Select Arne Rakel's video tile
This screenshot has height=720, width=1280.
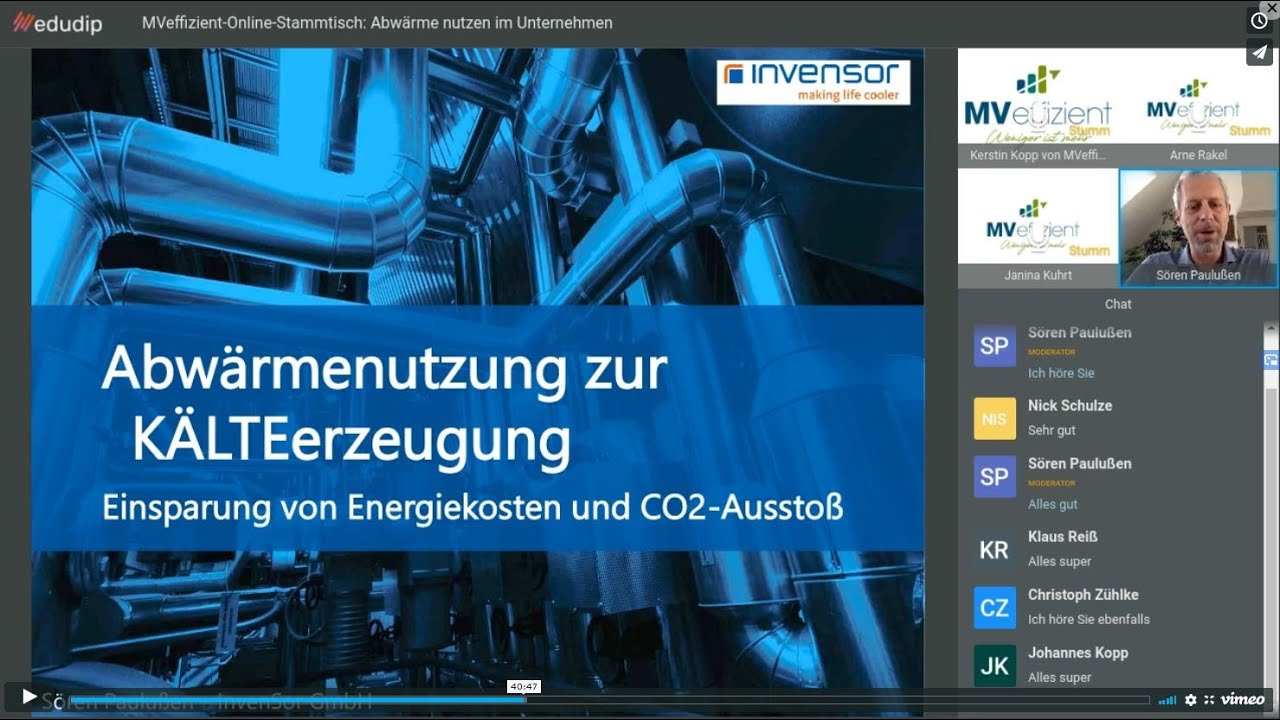(1198, 106)
